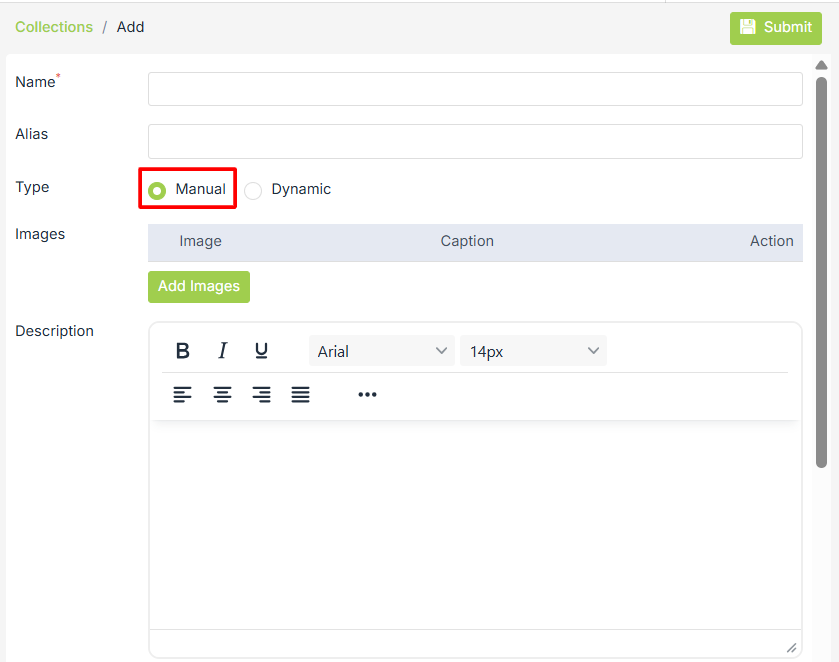Image resolution: width=839 pixels, height=662 pixels.
Task: Justify the description text
Action: [300, 395]
